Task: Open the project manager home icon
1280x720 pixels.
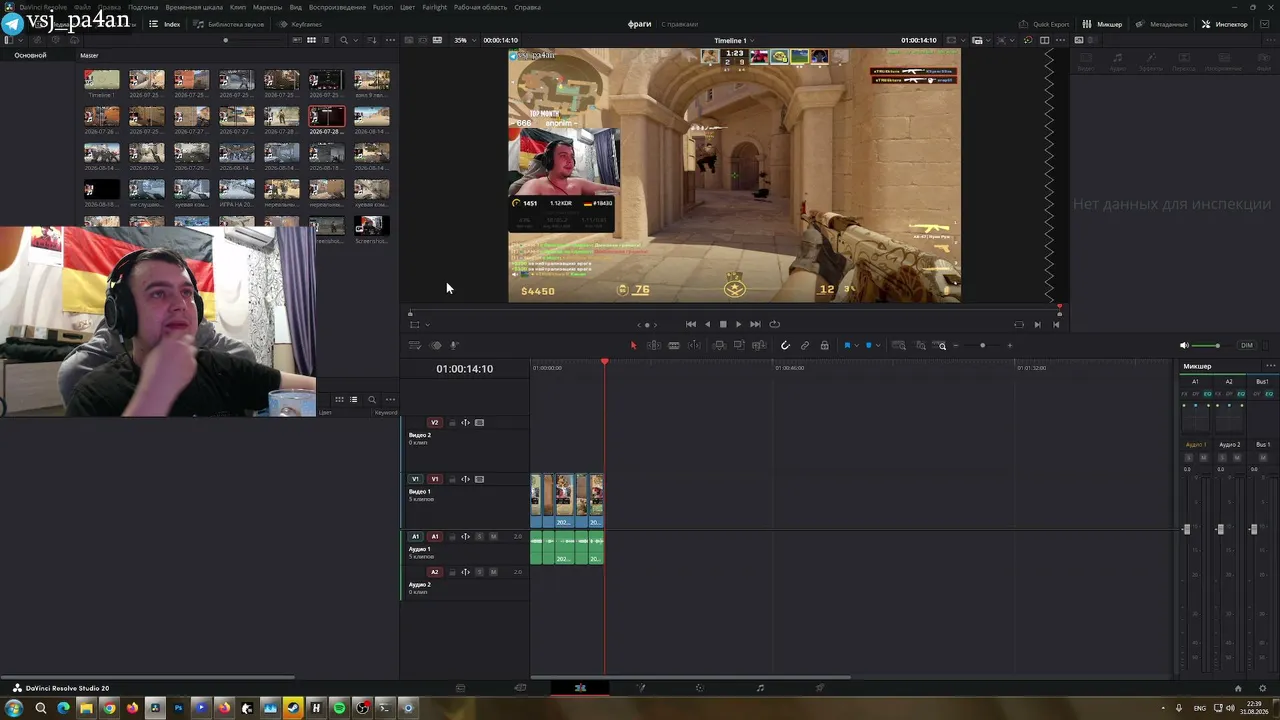Action: click(x=1238, y=688)
